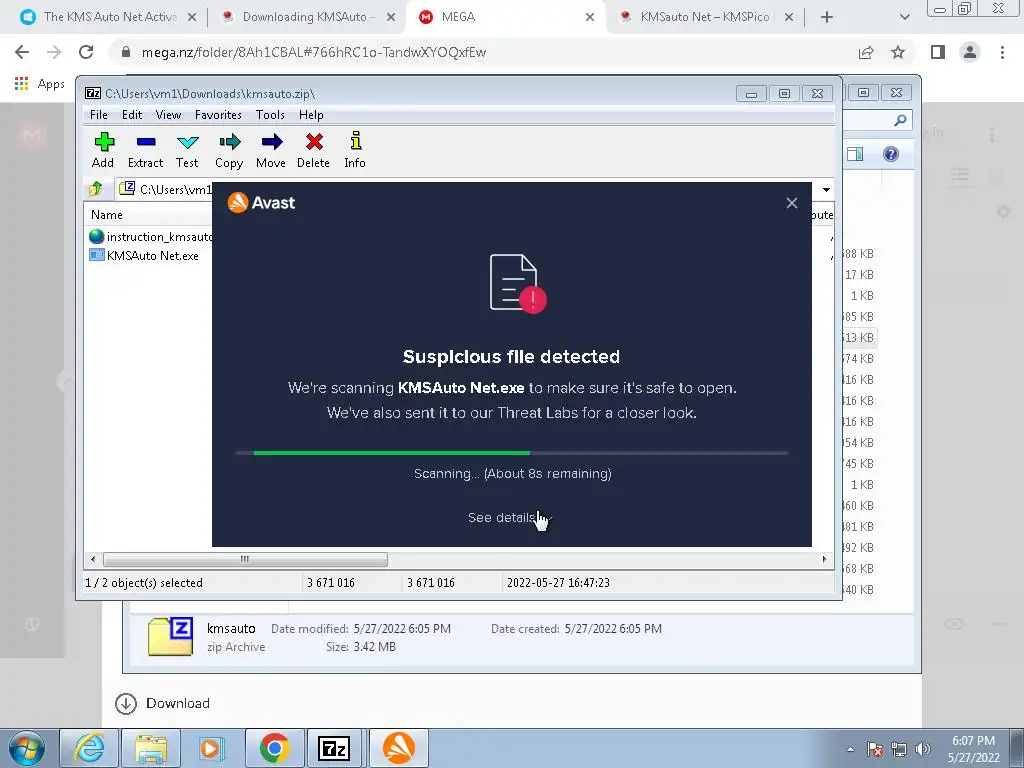Open the Help menu in 7-Zip
This screenshot has width=1024, height=768.
[311, 115]
